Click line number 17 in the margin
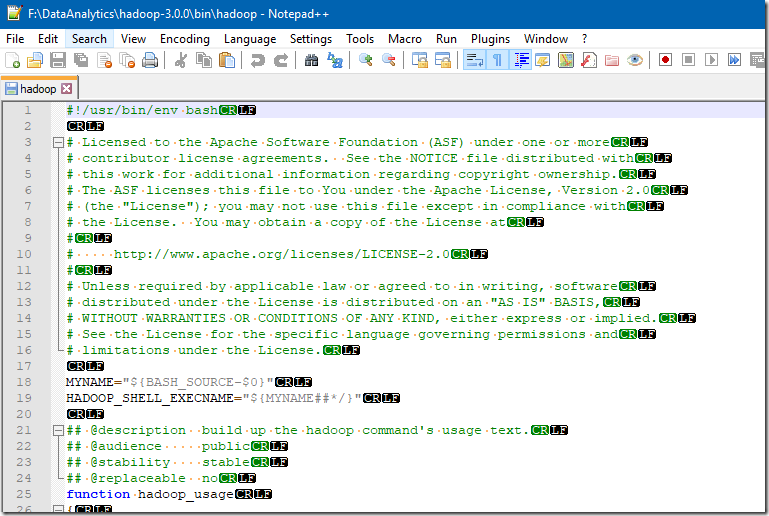Screen dimensions: 769x516 point(24,366)
